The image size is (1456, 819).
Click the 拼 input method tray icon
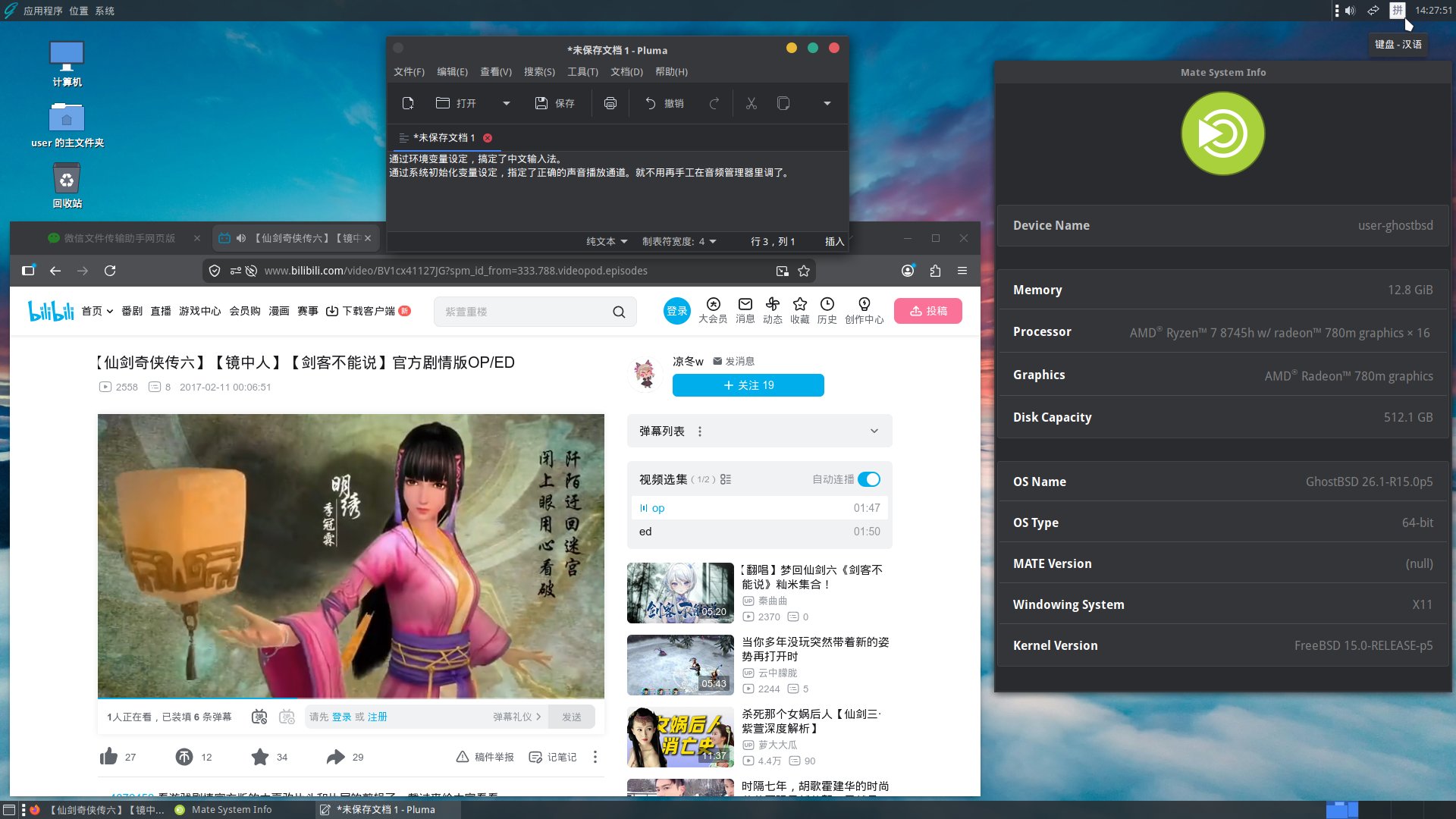[1397, 11]
